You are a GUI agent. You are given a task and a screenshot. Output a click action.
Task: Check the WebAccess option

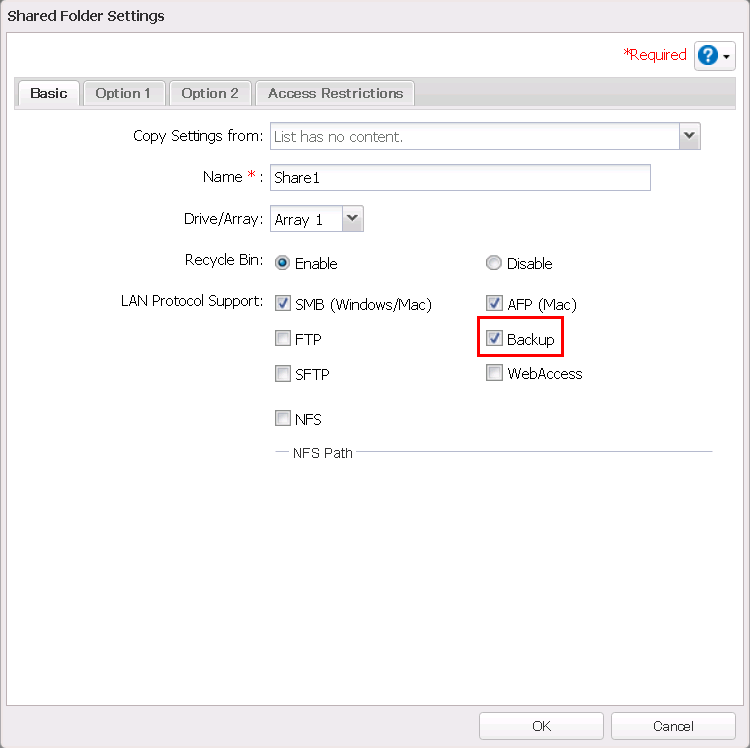pos(494,373)
